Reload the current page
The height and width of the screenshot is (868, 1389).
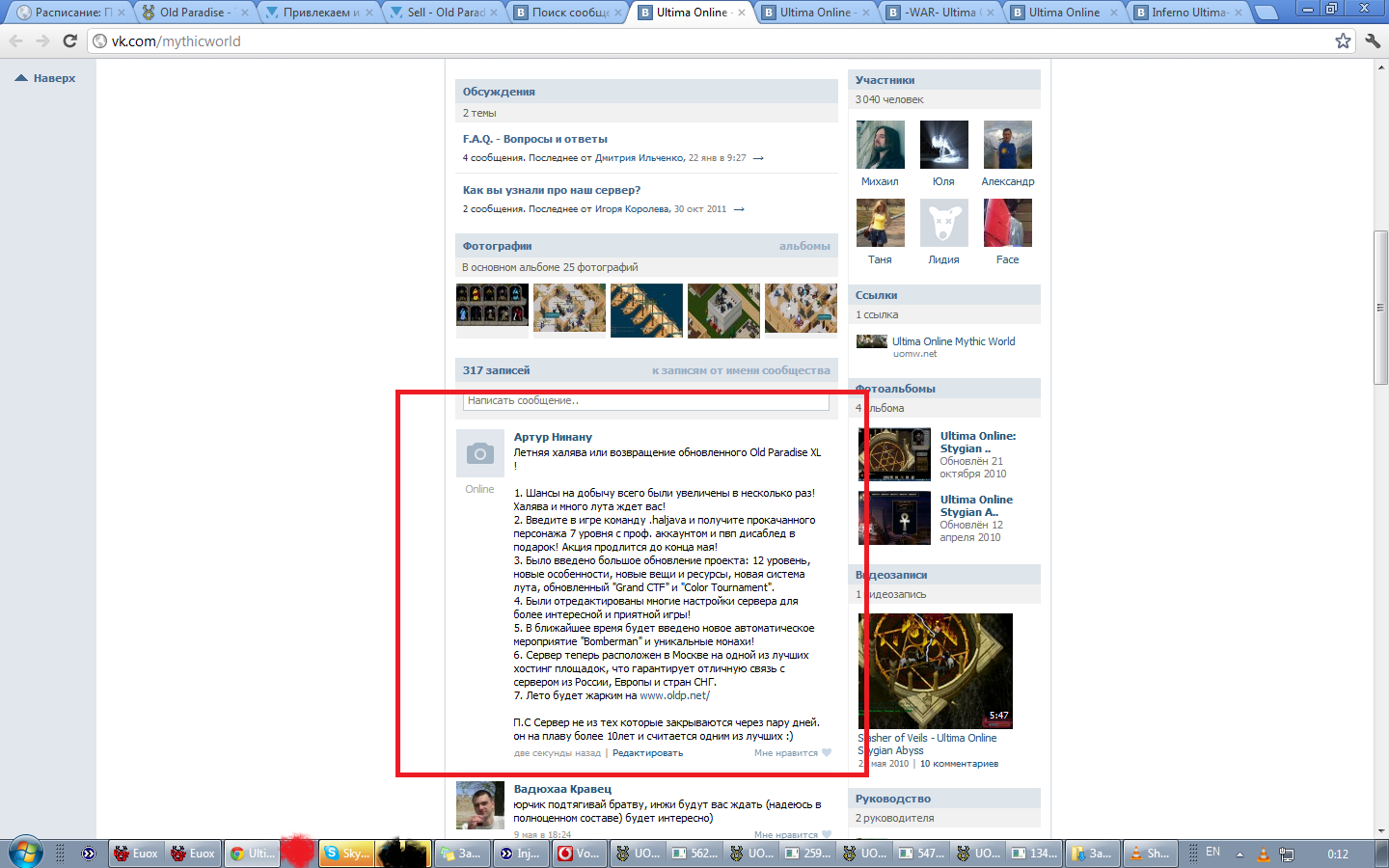point(69,41)
